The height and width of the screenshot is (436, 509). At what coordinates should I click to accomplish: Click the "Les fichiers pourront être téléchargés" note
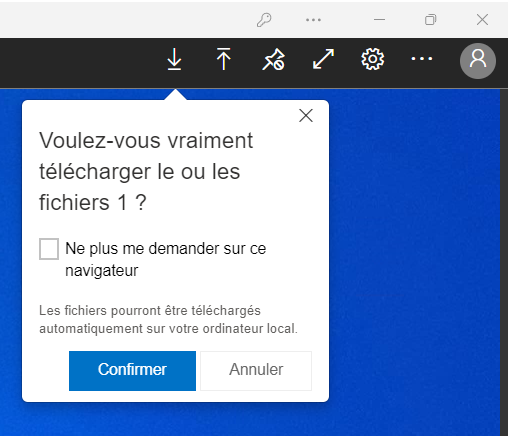tap(168, 319)
